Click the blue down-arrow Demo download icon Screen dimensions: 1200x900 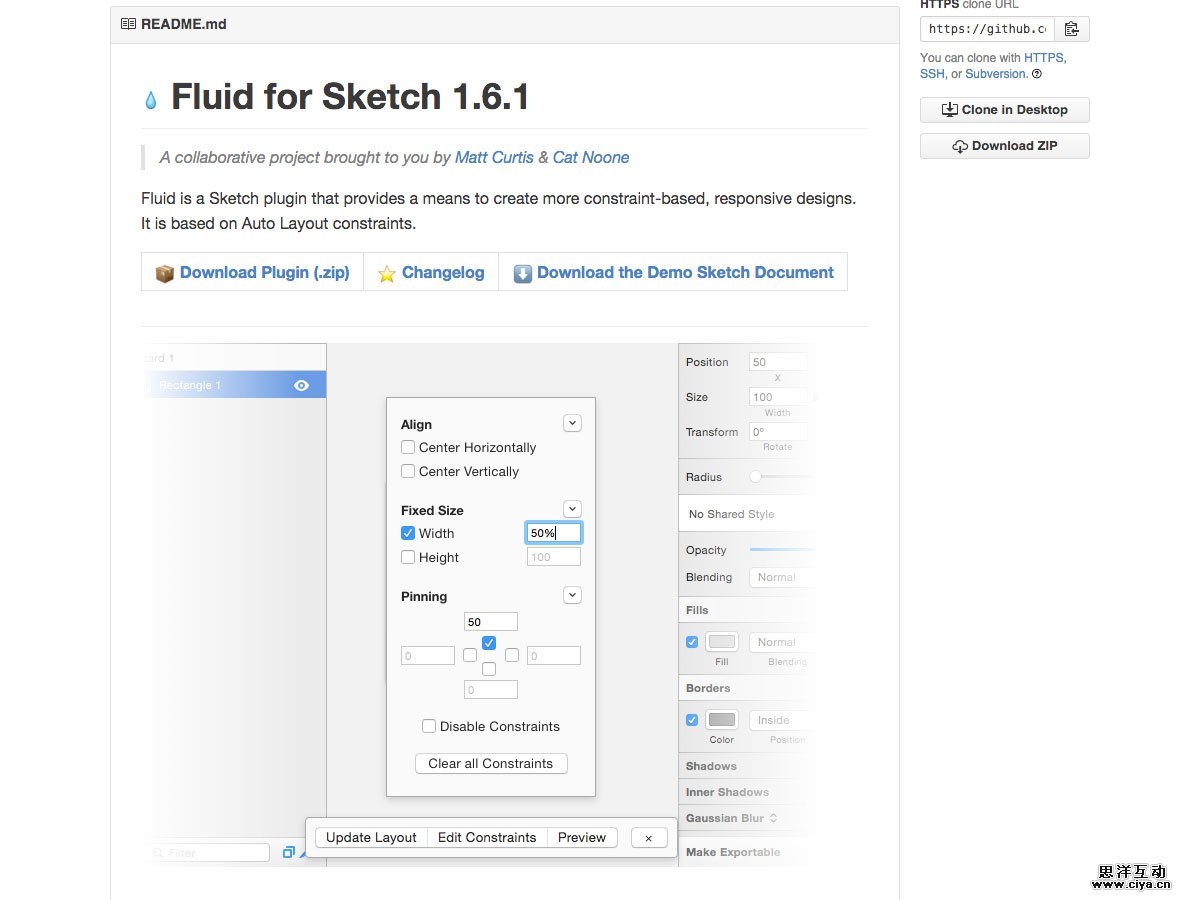pos(523,273)
